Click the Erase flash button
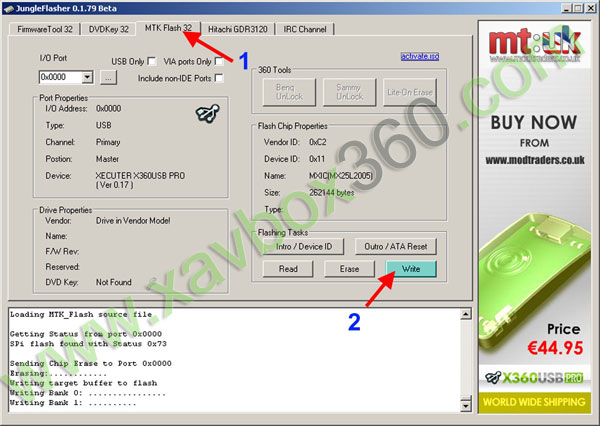The height and width of the screenshot is (426, 600). [349, 269]
